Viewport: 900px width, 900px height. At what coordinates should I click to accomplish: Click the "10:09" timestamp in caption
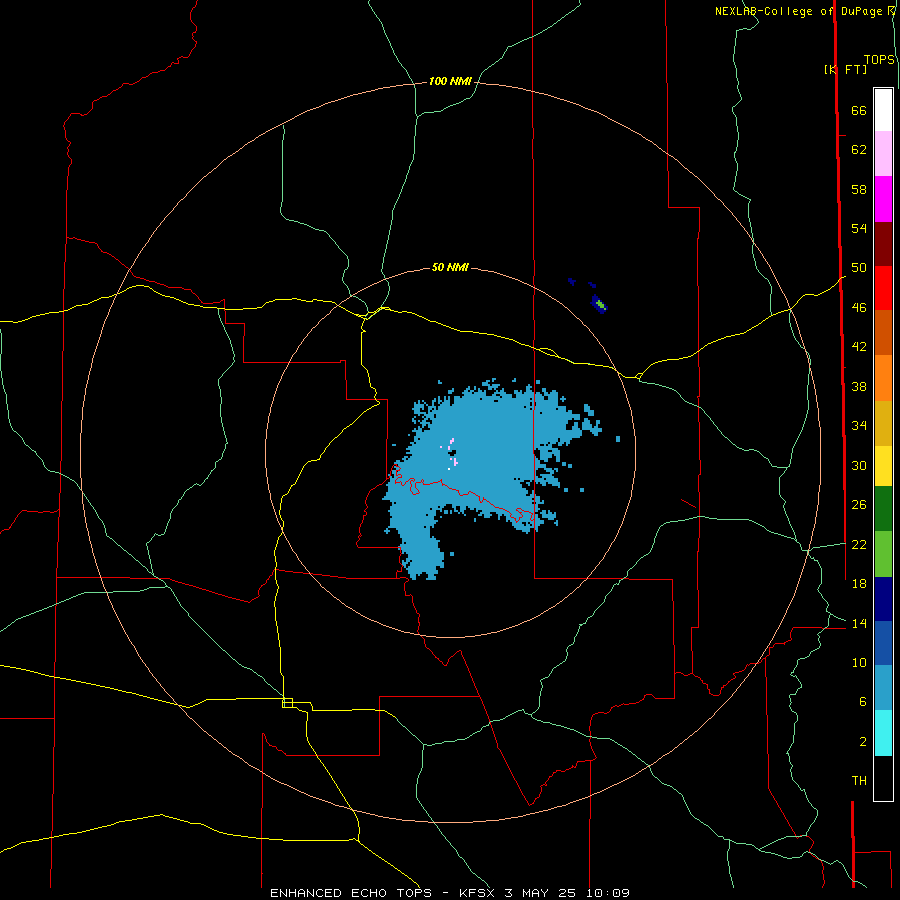[x=608, y=893]
